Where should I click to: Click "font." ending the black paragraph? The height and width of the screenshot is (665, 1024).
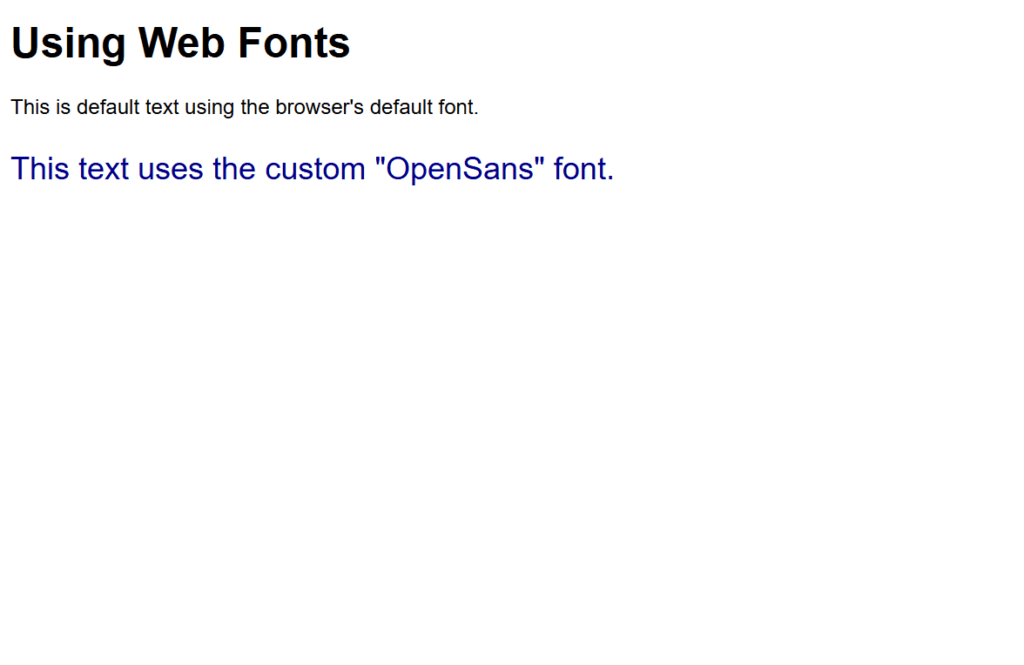458,106
